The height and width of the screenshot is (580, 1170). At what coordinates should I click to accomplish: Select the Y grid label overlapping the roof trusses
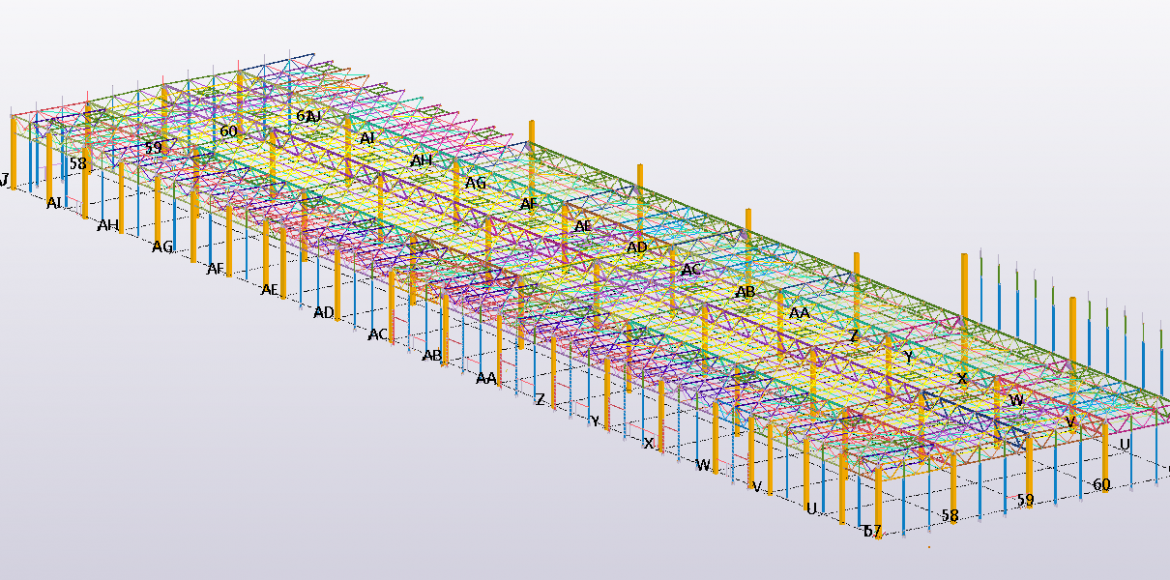(908, 357)
